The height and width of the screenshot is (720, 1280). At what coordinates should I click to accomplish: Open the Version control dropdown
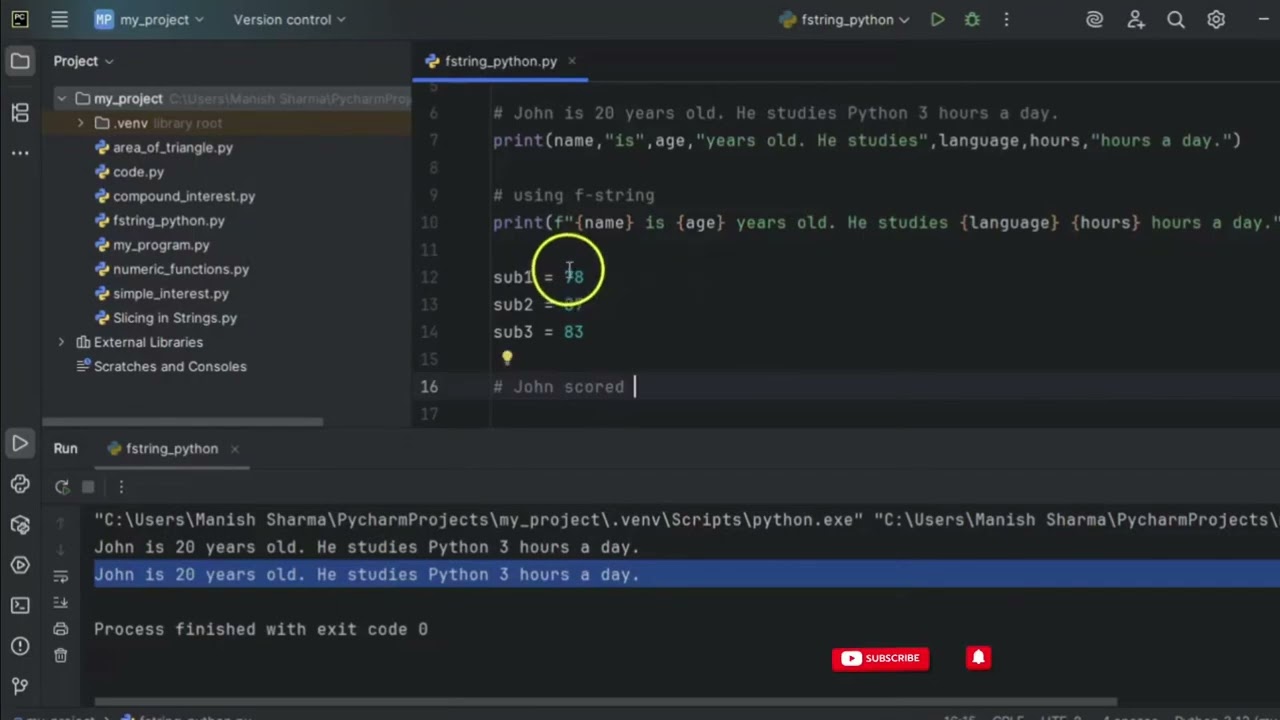pos(289,19)
